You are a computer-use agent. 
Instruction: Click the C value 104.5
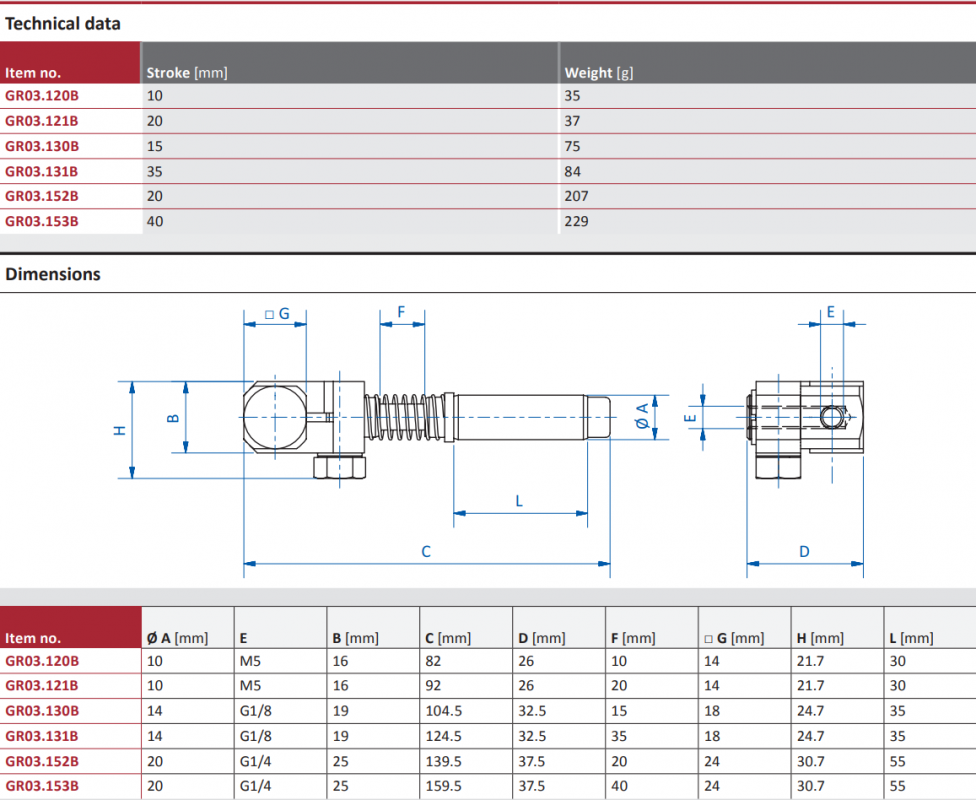[443, 711]
